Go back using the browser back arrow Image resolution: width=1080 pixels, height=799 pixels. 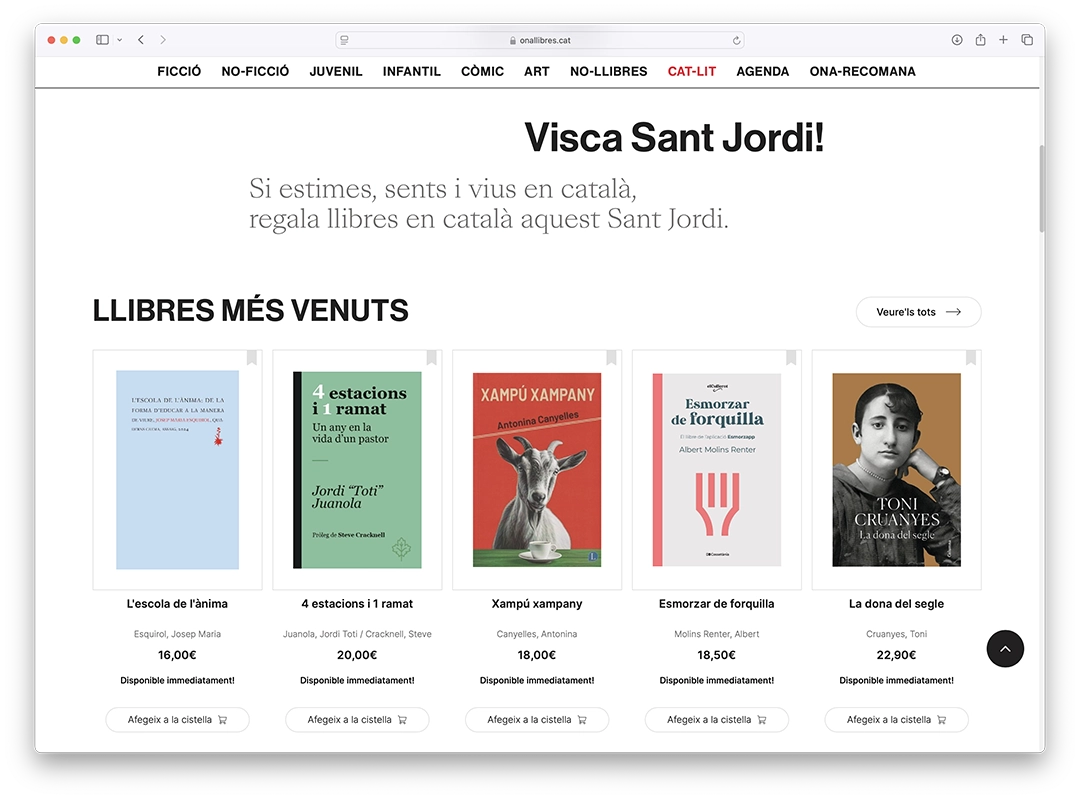coord(141,40)
